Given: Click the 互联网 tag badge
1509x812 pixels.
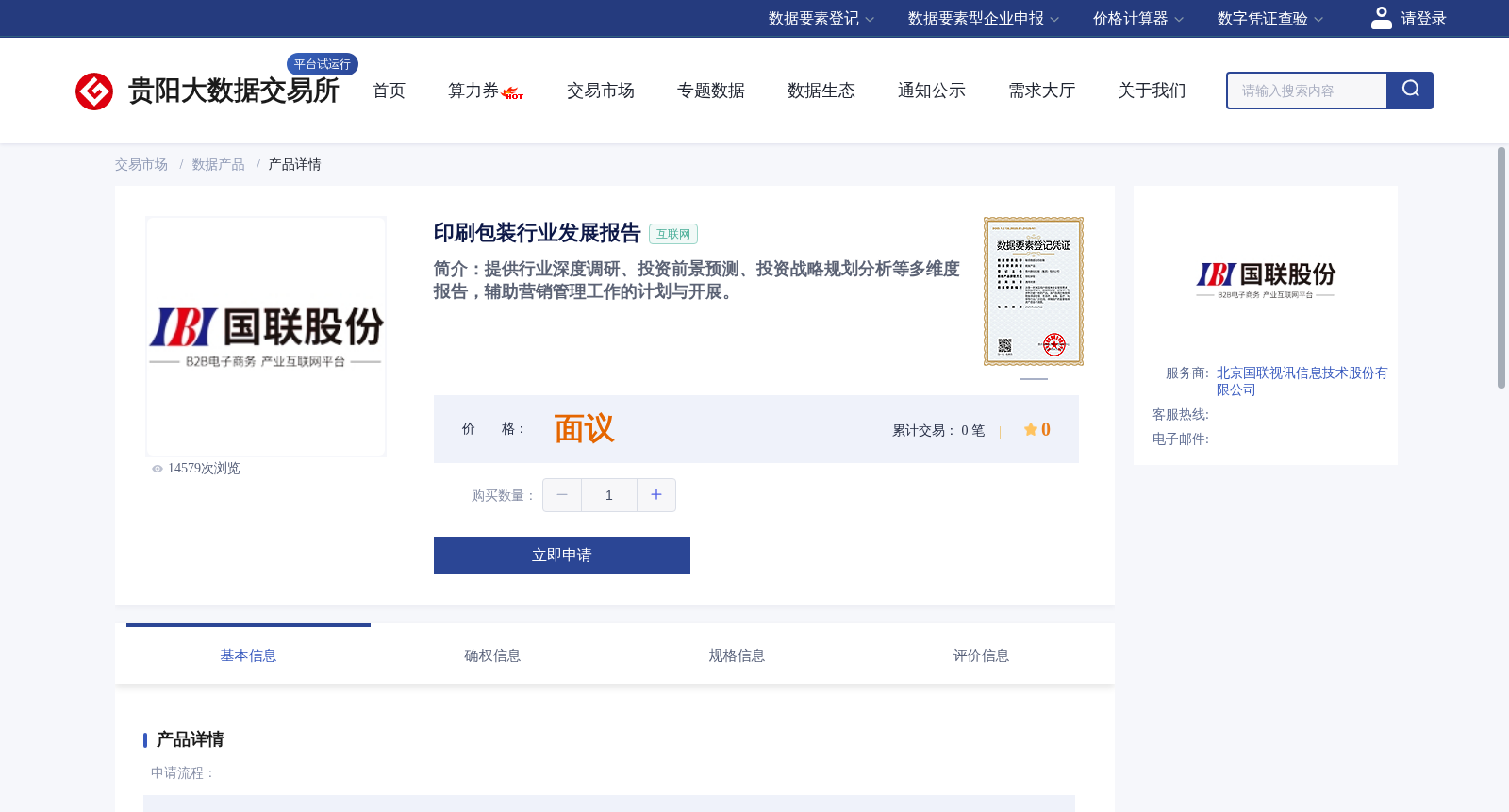Looking at the screenshot, I should pyautogui.click(x=673, y=234).
